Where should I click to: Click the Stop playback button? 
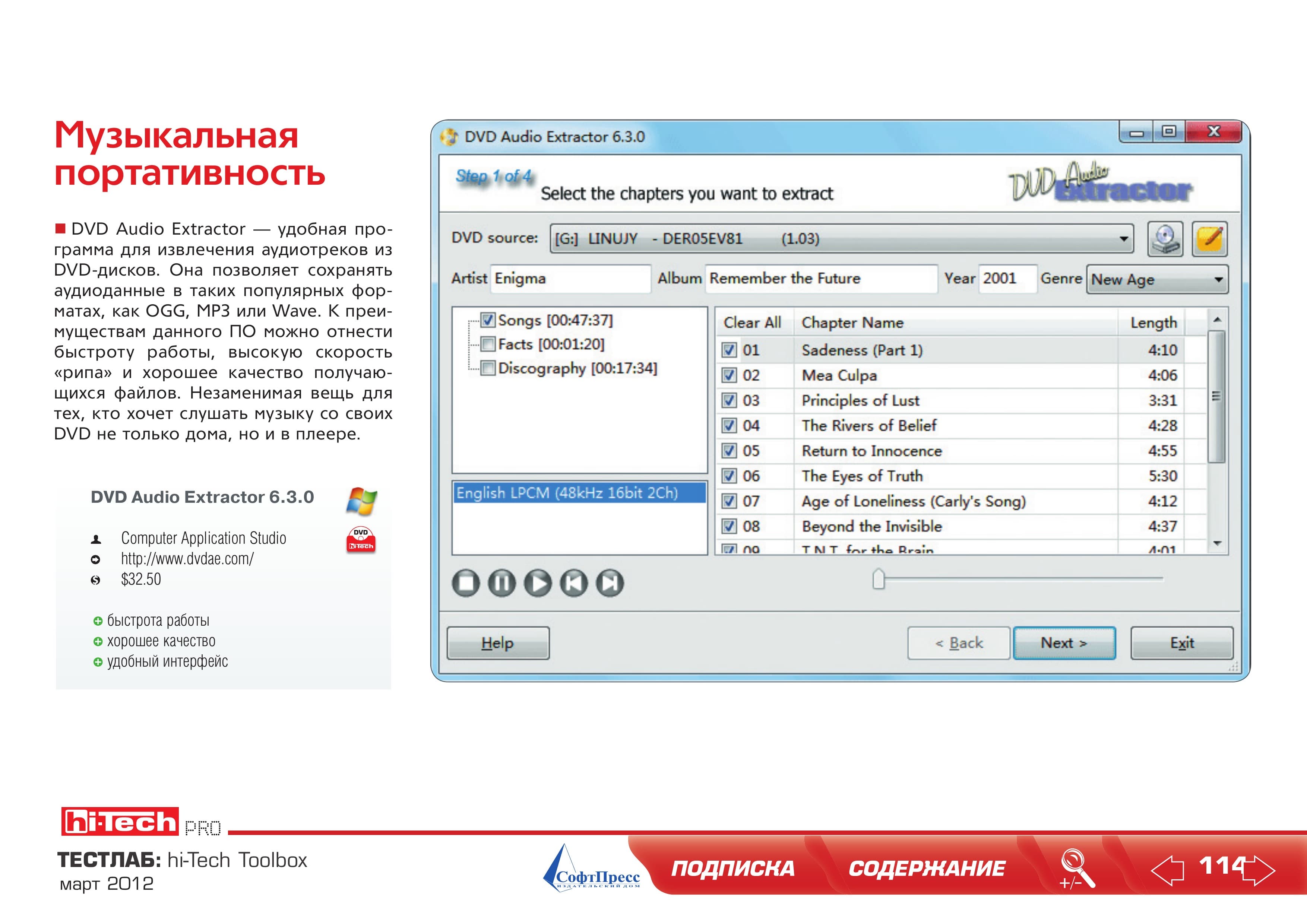[x=466, y=583]
